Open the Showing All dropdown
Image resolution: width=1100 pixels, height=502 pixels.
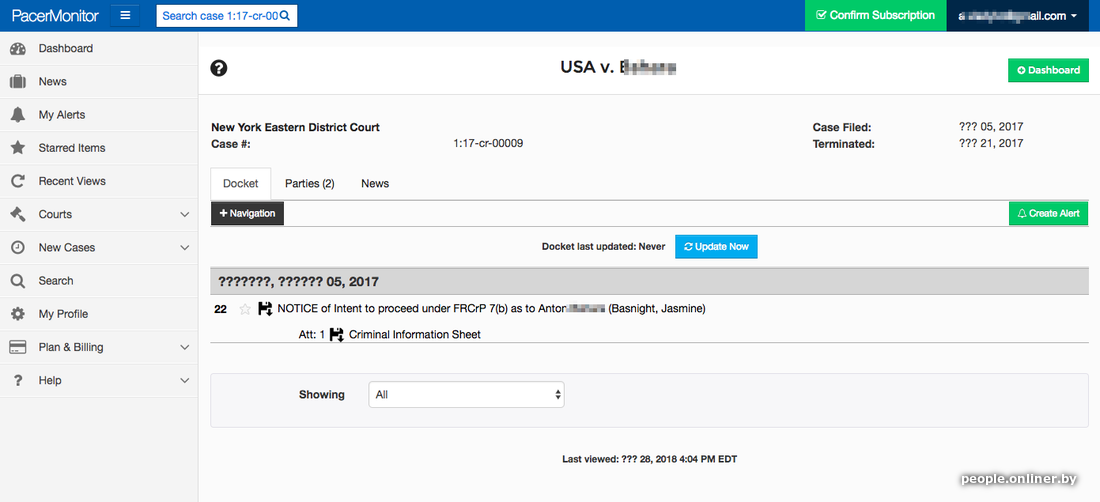click(x=467, y=395)
